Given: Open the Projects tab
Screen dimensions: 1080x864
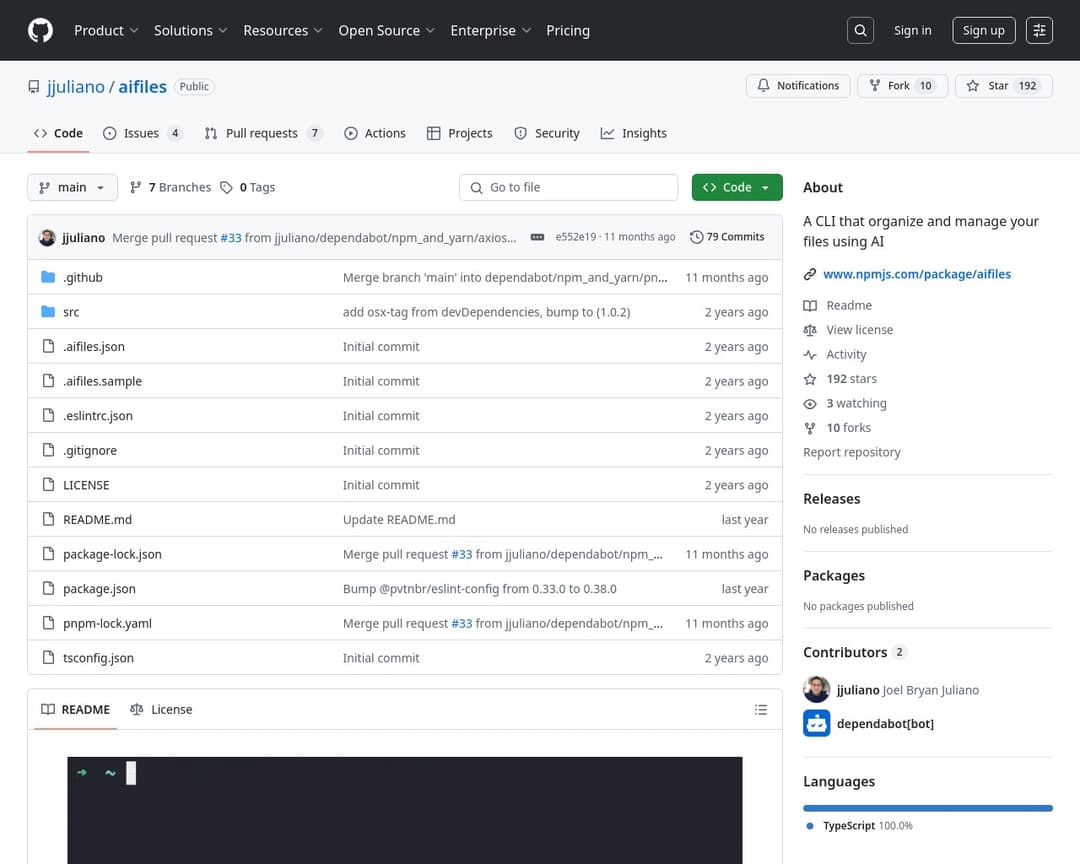Looking at the screenshot, I should 459,134.
